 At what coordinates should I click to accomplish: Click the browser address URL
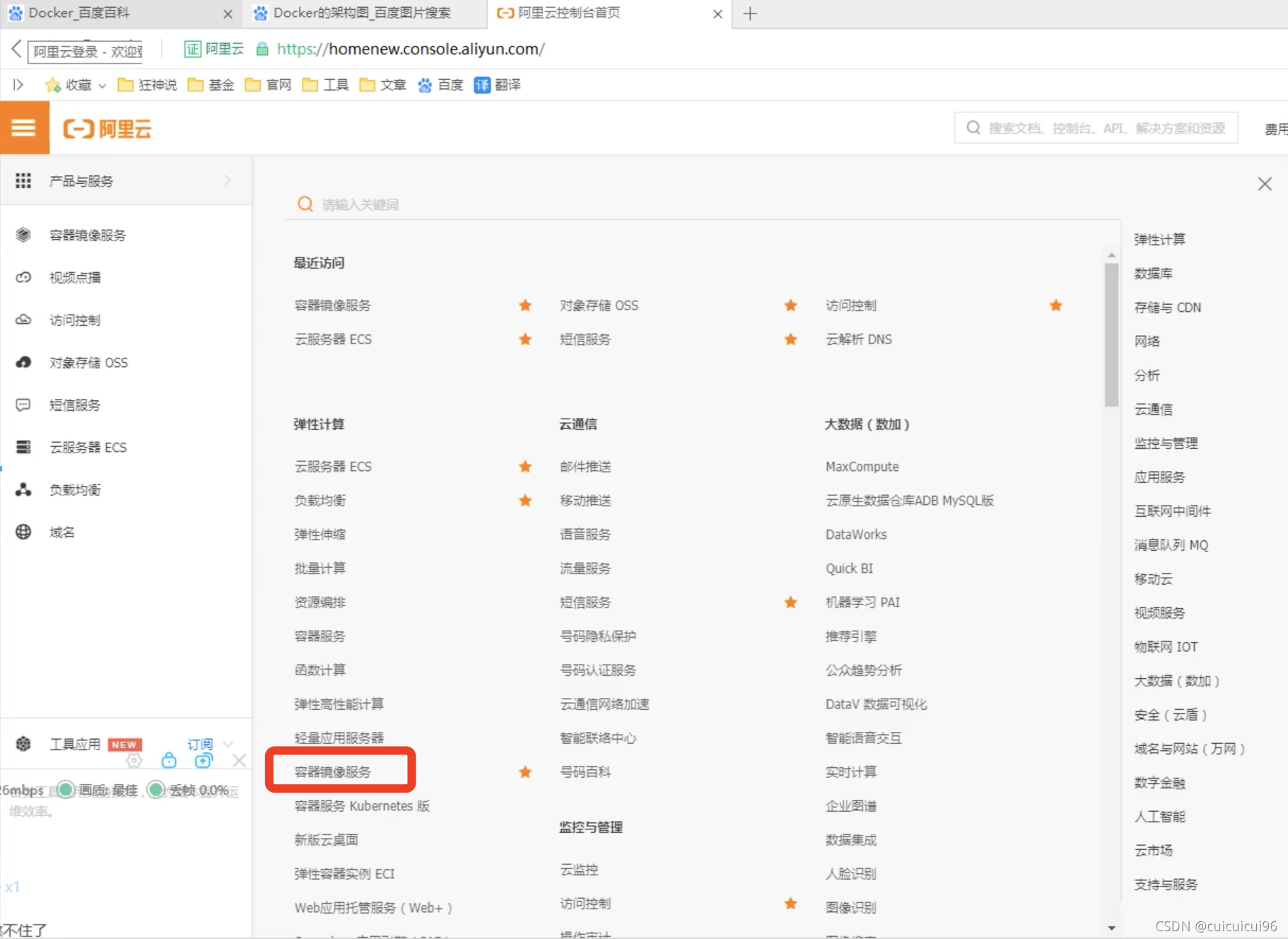pos(411,49)
